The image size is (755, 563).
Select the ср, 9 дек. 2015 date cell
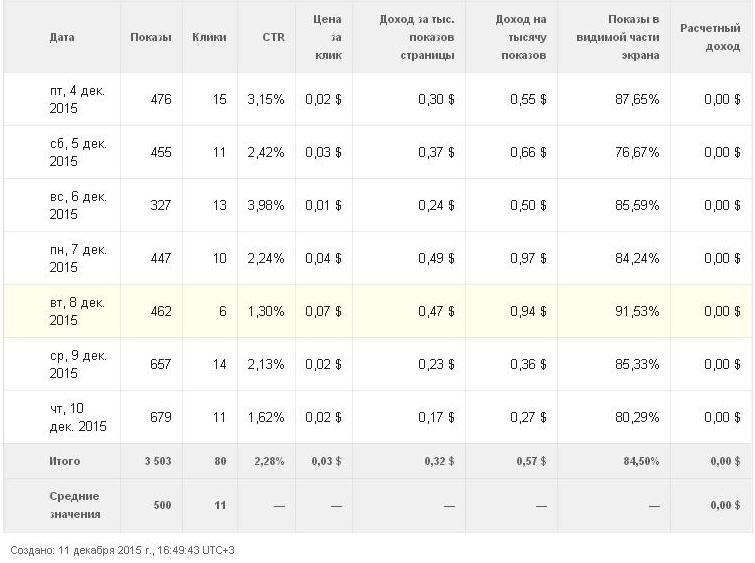click(78, 364)
